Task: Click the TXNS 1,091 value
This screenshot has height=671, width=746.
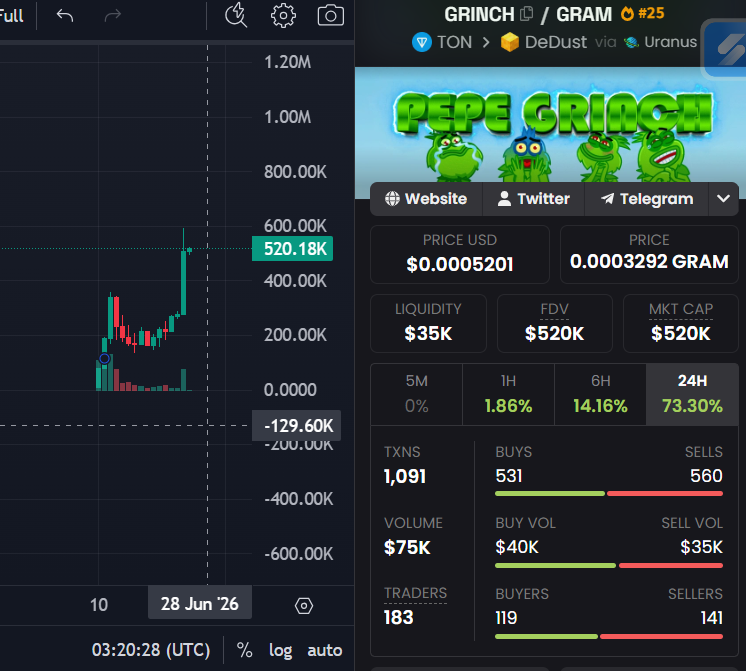Action: (405, 476)
